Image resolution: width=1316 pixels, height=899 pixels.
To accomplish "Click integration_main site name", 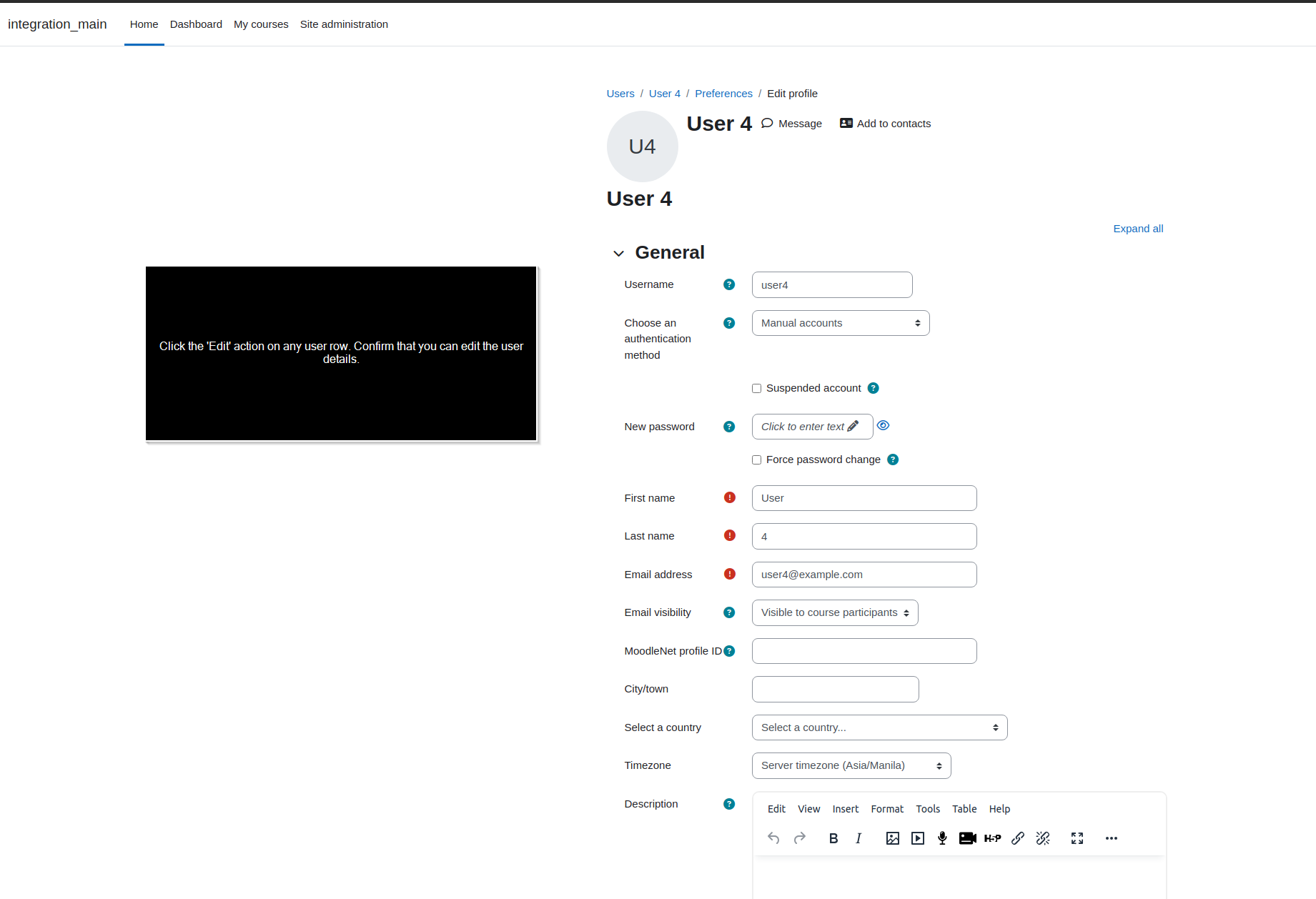I will 57,24.
